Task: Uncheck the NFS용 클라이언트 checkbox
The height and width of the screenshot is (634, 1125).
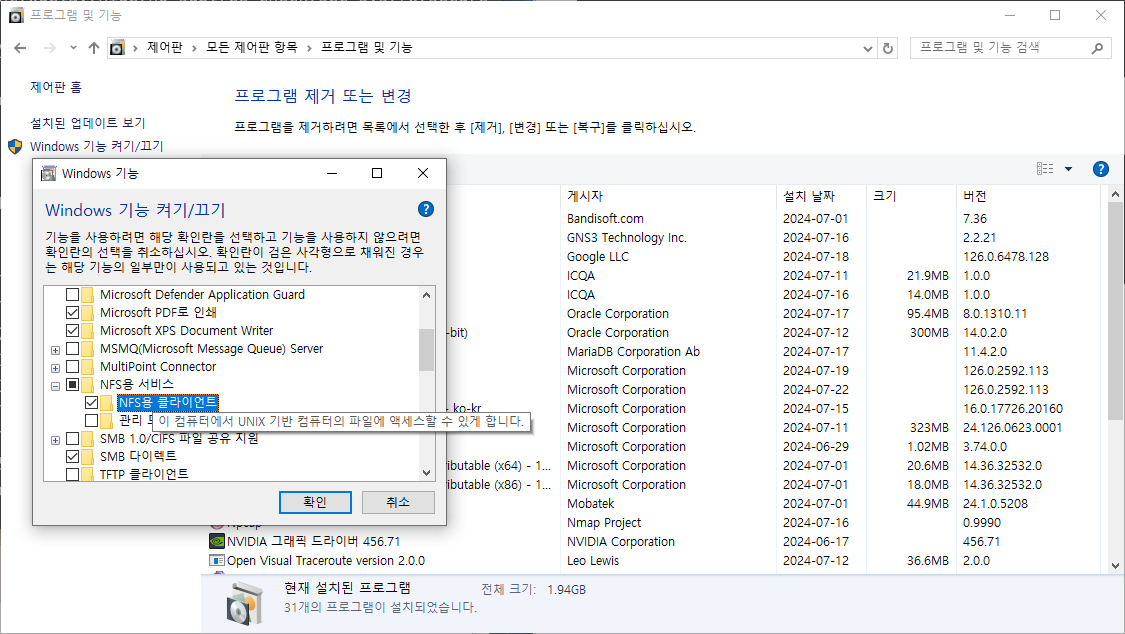Action: pyautogui.click(x=91, y=402)
